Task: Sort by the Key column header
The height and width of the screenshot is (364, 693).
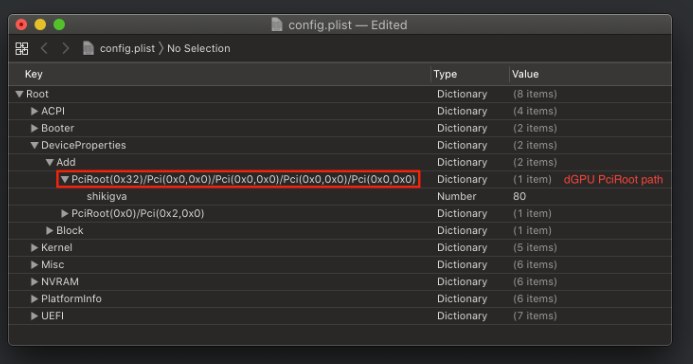Action: coord(34,74)
